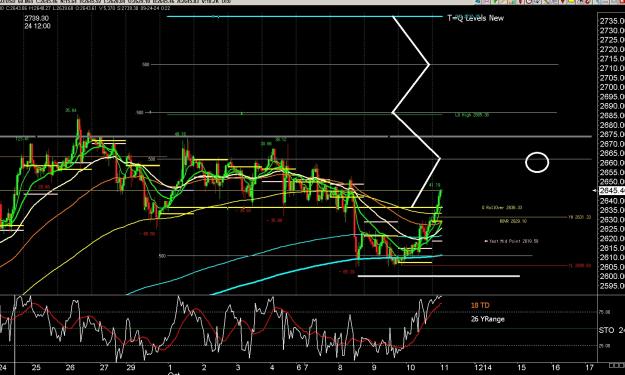Click 25.00 on the stochastic axis

pos(605,346)
